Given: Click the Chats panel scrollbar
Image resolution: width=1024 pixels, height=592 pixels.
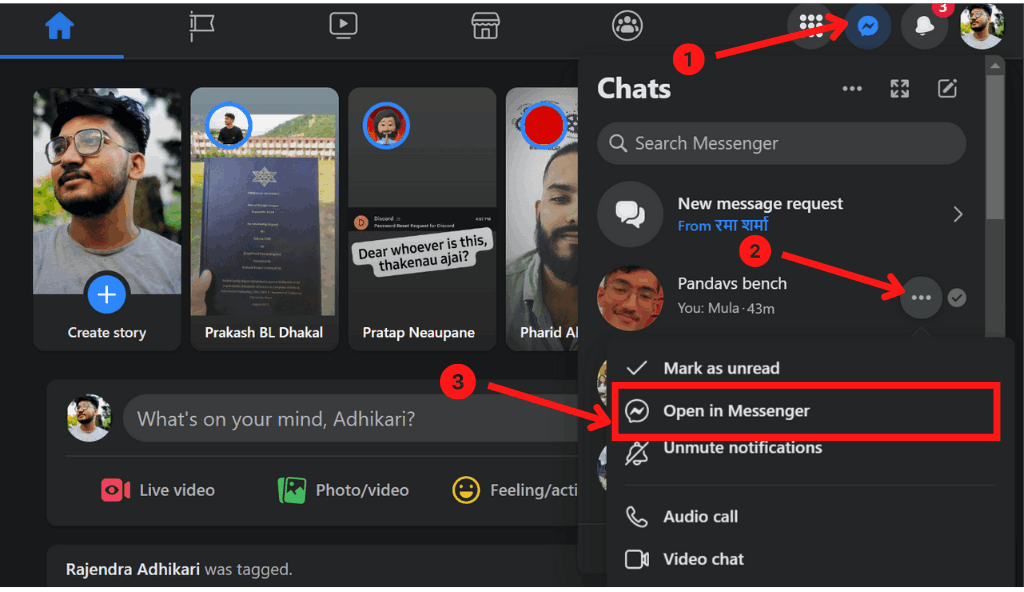Looking at the screenshot, I should click(x=995, y=149).
